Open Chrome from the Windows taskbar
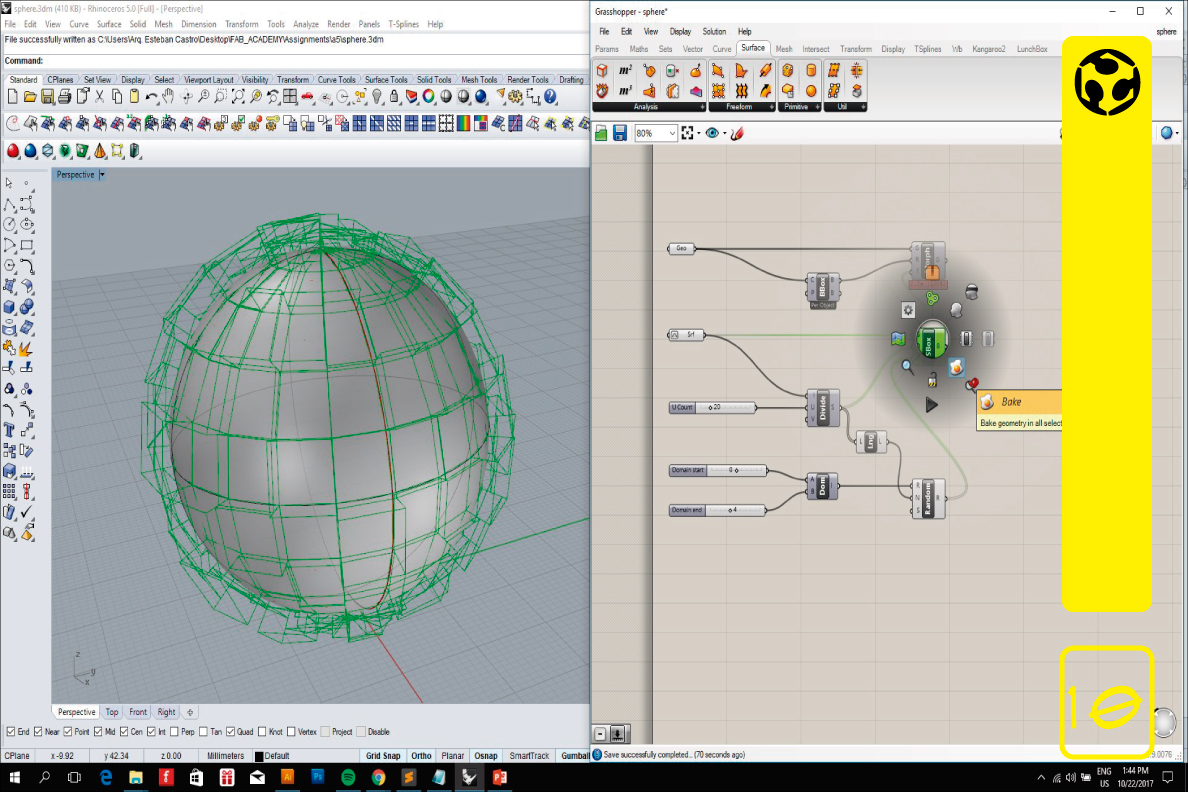 [x=378, y=777]
